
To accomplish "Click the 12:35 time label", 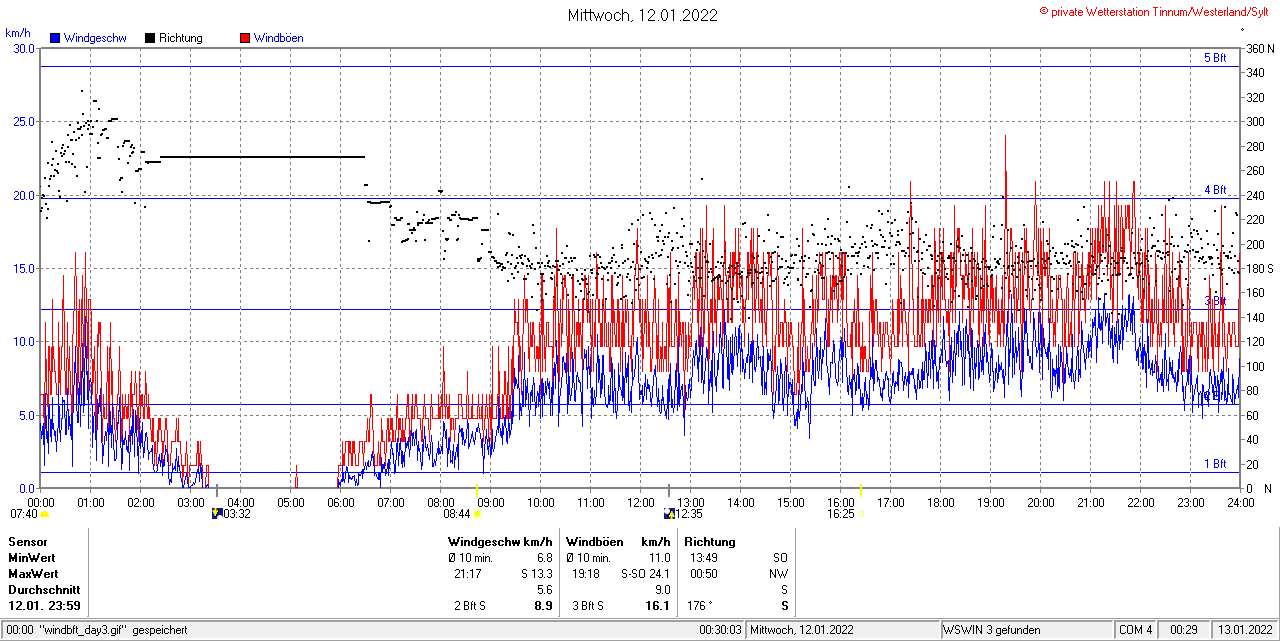I will [x=689, y=514].
